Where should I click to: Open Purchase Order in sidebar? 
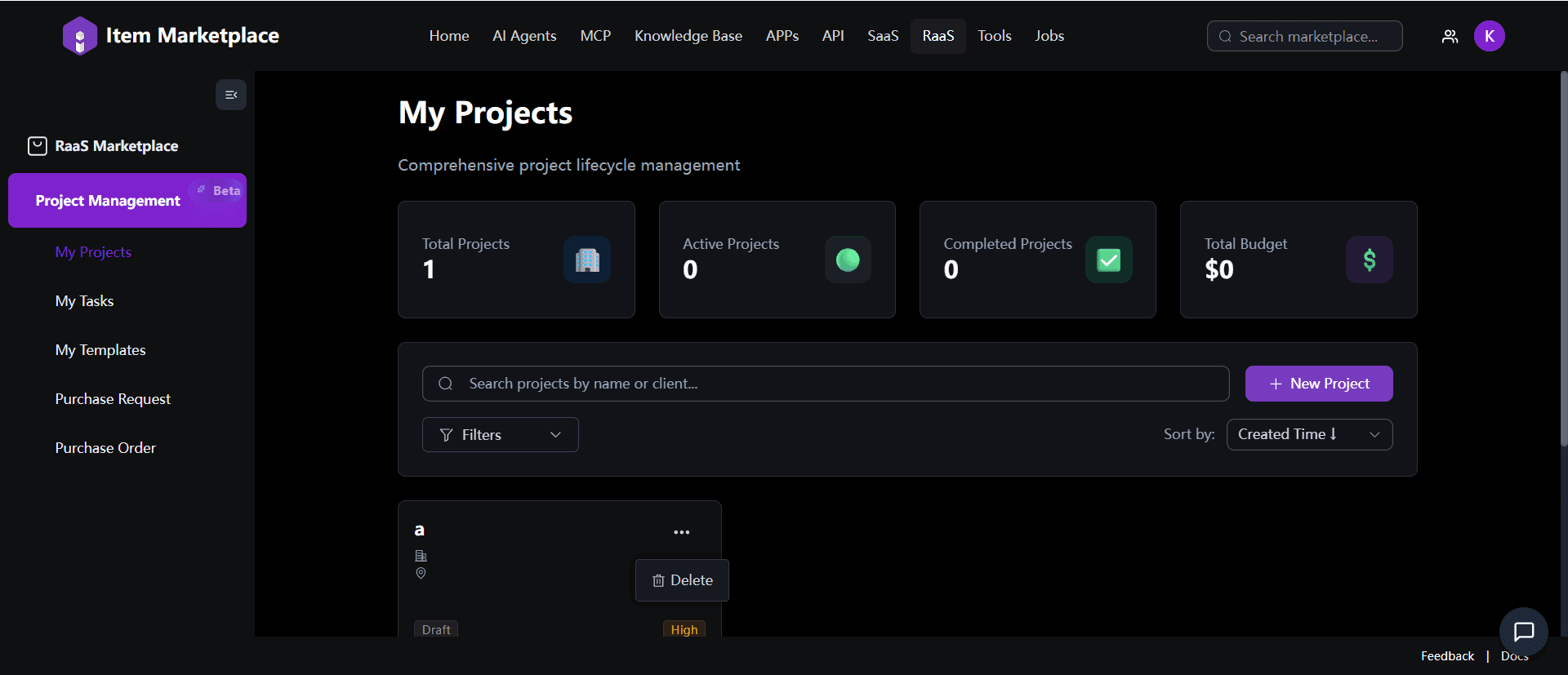click(105, 448)
